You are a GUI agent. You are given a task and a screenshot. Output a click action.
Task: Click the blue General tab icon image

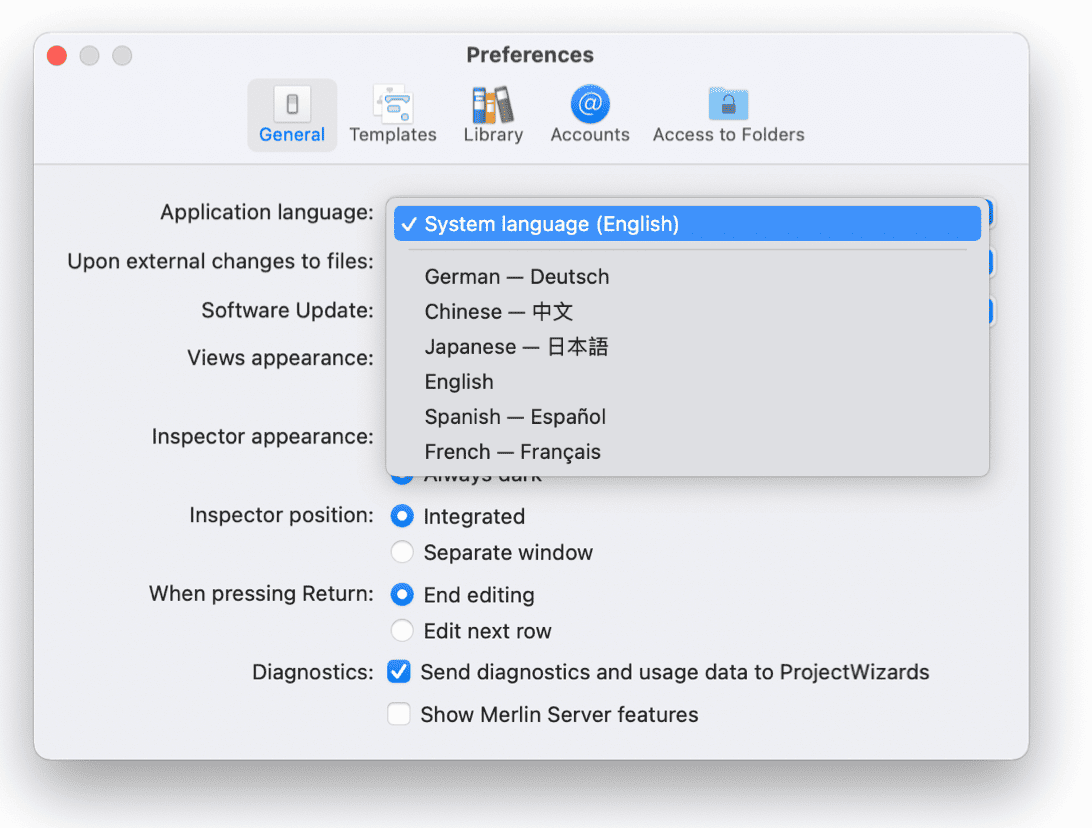pos(291,104)
